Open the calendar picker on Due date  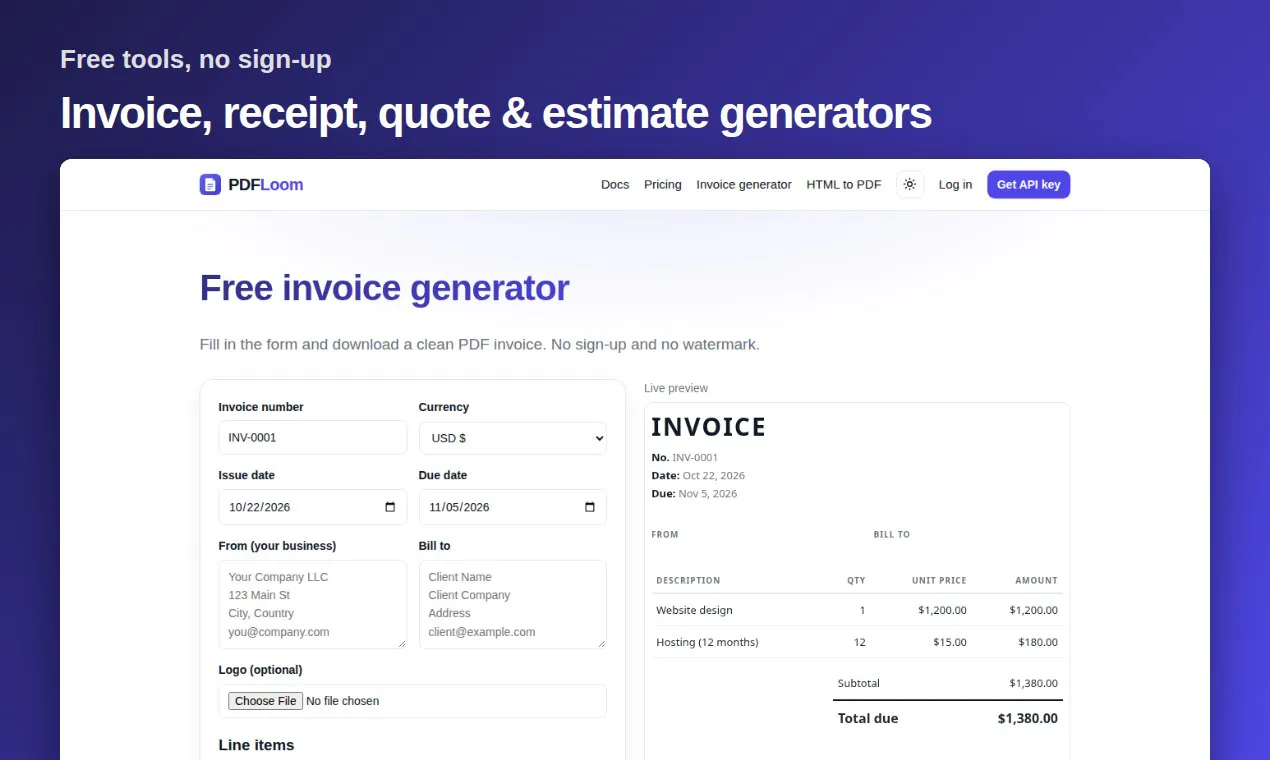(590, 507)
